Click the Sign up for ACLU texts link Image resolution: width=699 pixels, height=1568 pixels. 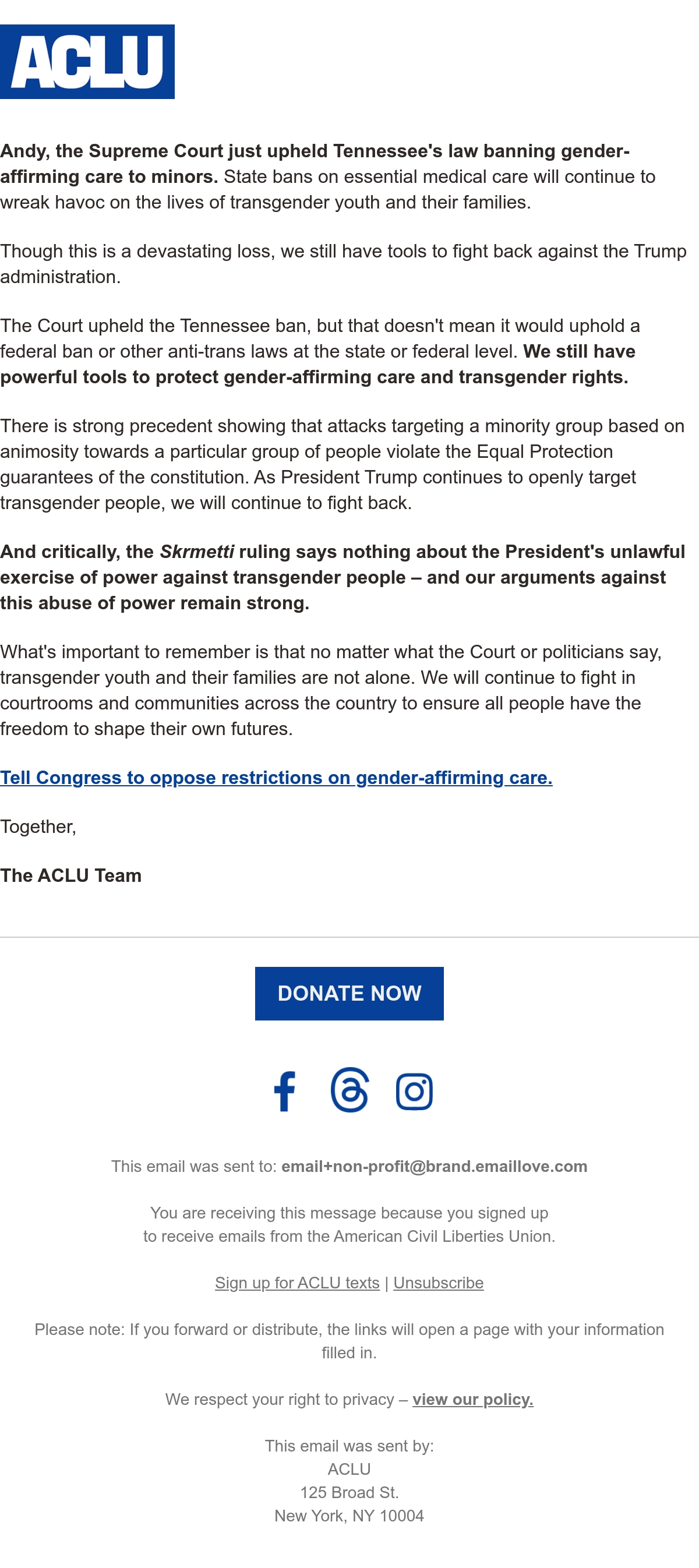click(297, 1283)
